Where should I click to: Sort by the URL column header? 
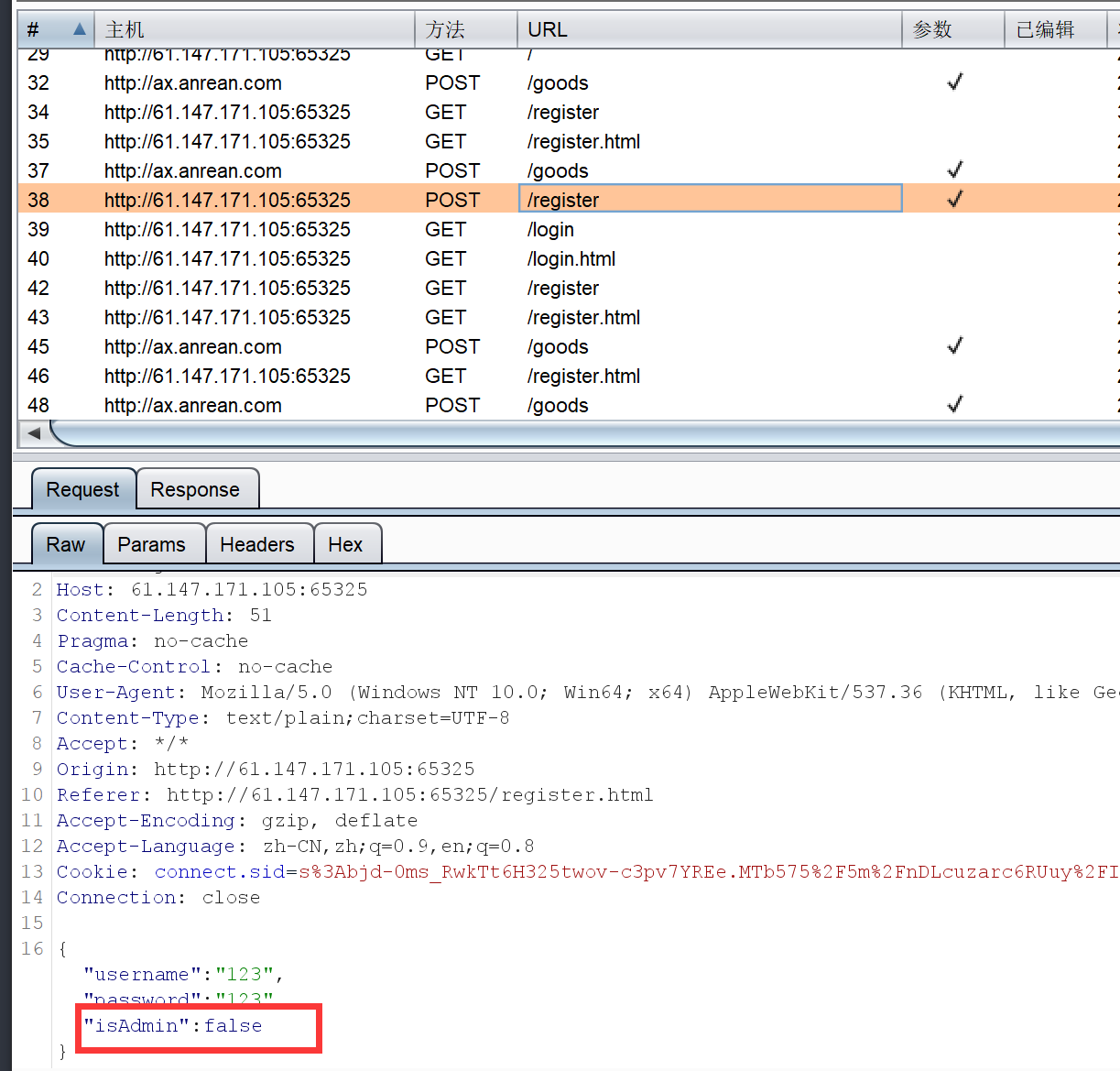[548, 29]
